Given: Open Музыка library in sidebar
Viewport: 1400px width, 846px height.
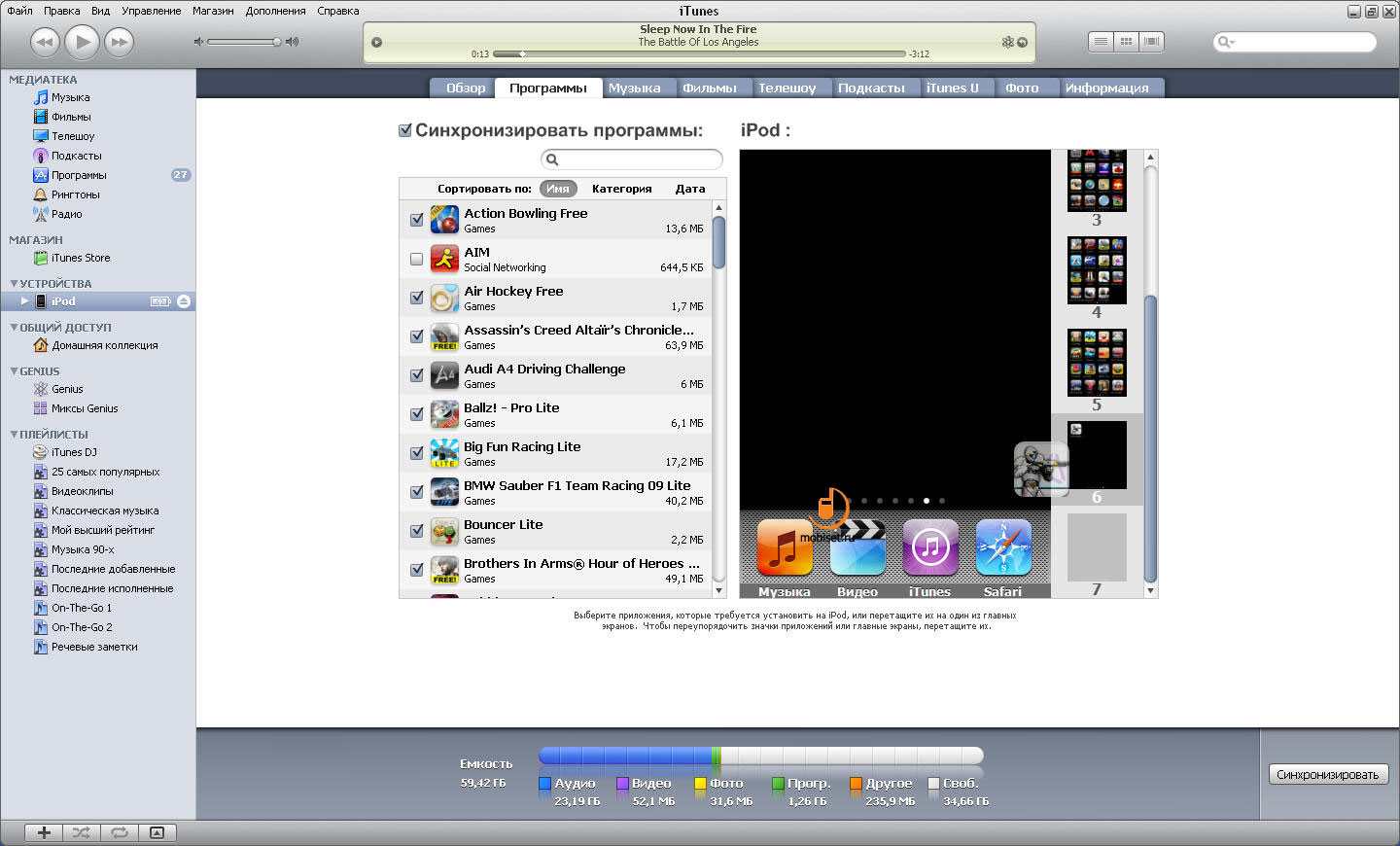Looking at the screenshot, I should click(x=70, y=97).
